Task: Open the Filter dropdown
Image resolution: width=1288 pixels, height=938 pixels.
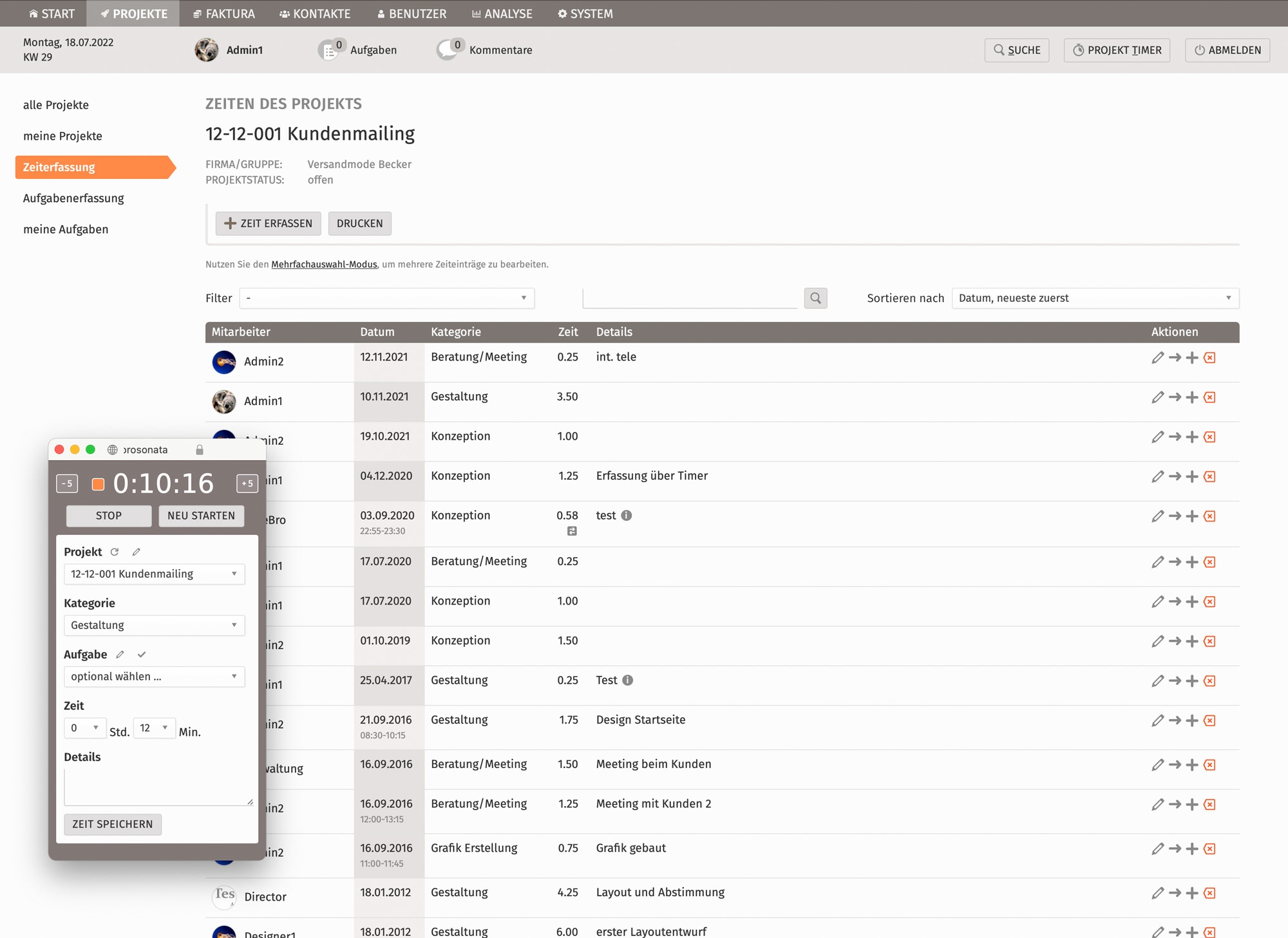Action: (x=386, y=298)
